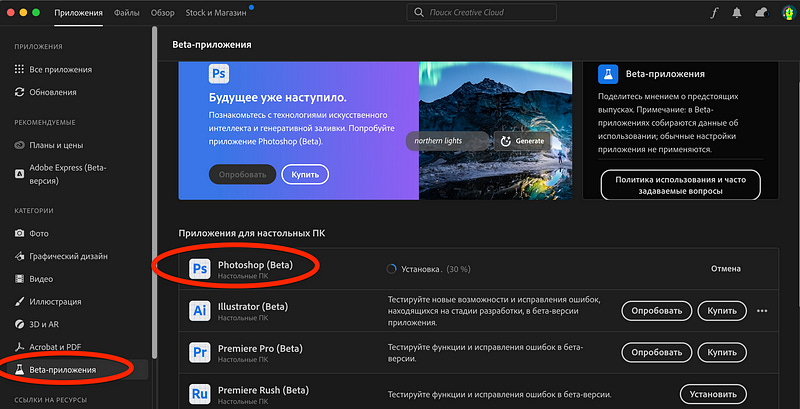The height and width of the screenshot is (409, 800).
Task: Select Все приложения in sidebar
Action: click(61, 69)
